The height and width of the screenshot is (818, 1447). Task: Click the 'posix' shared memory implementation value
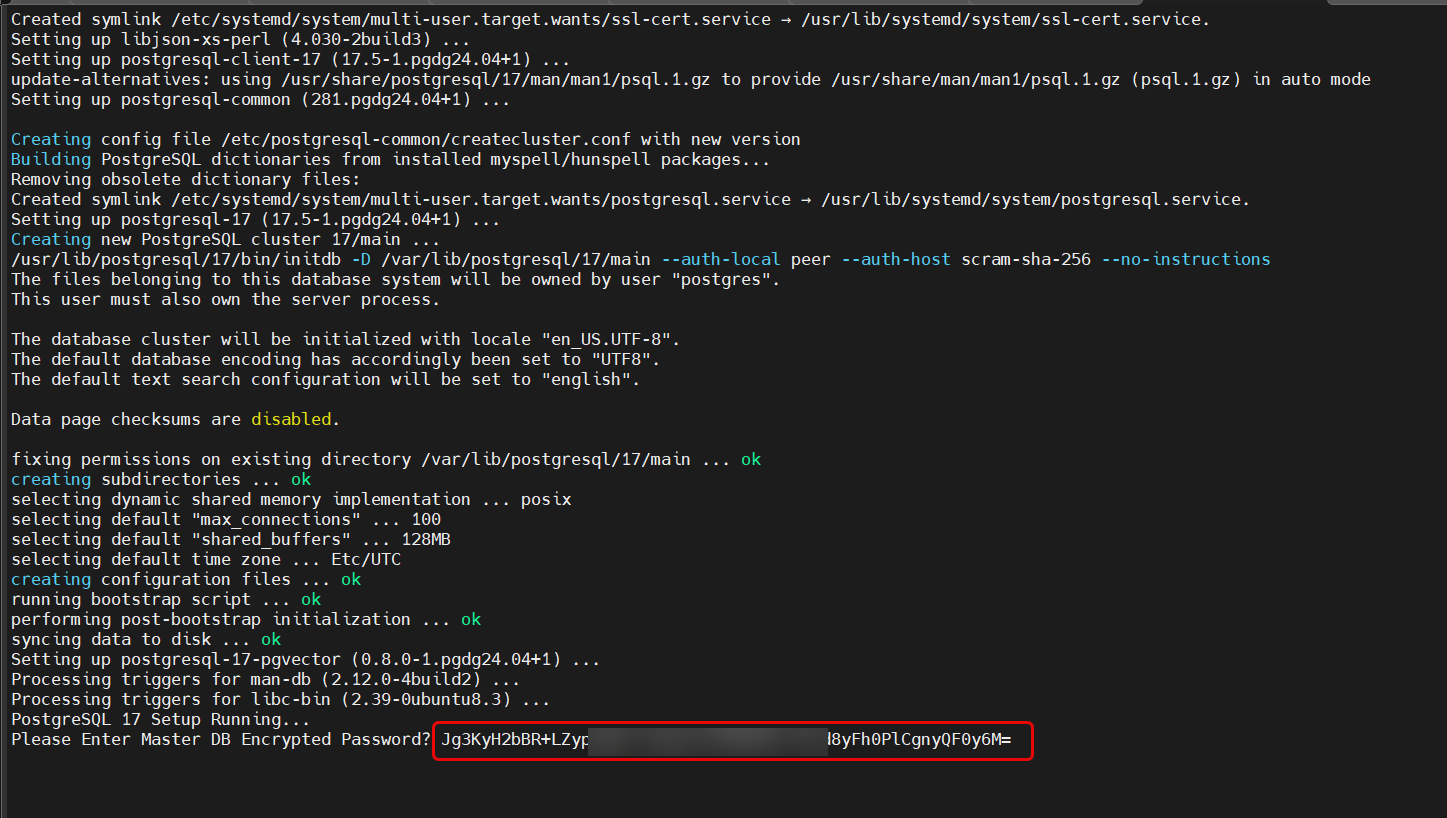[546, 500]
